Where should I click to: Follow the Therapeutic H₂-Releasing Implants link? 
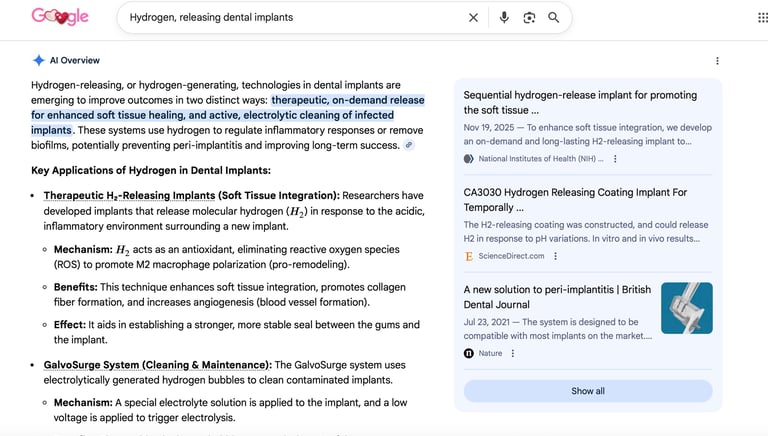[x=129, y=195]
